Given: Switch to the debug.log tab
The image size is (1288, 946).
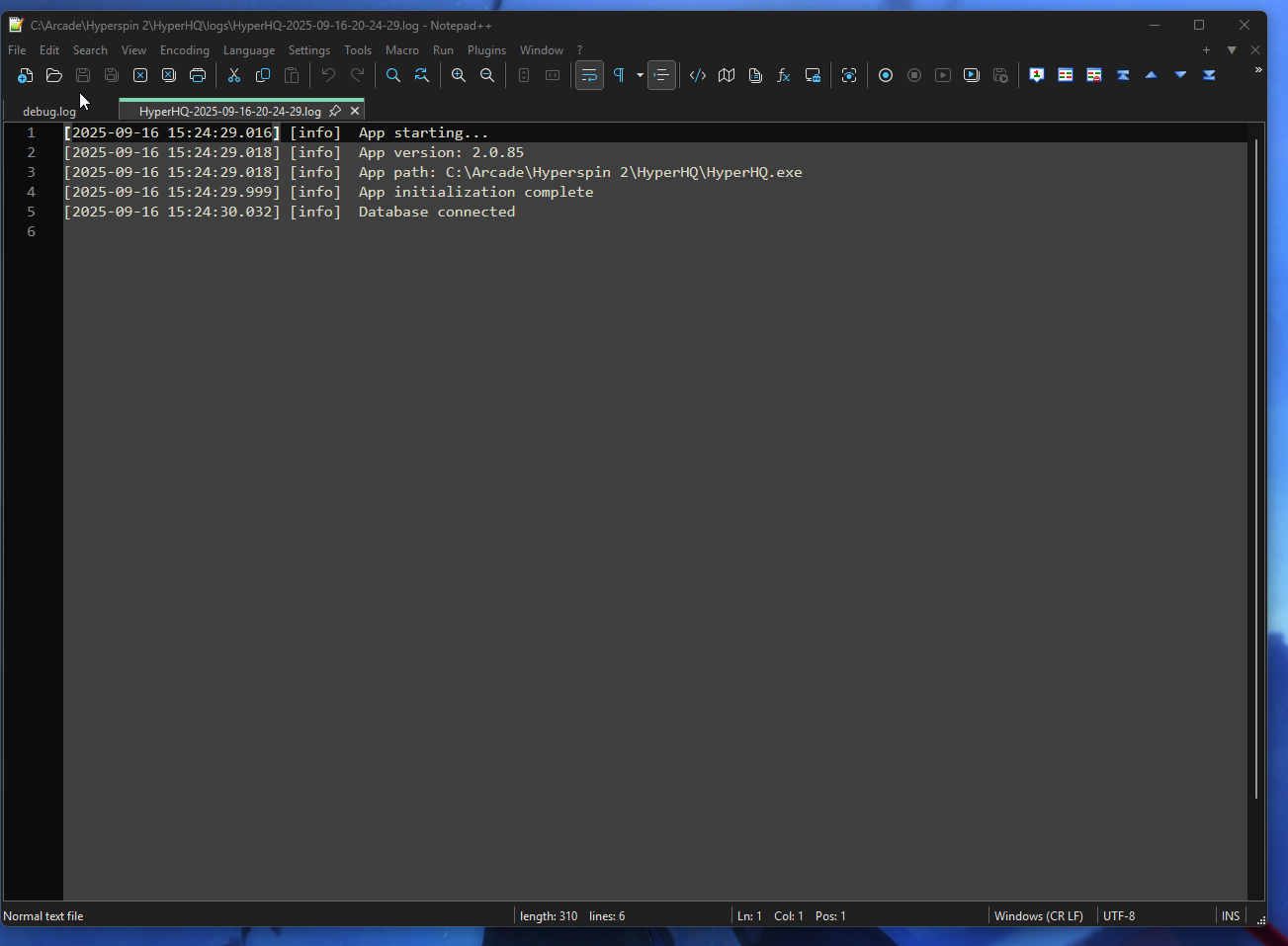Looking at the screenshot, I should (49, 112).
